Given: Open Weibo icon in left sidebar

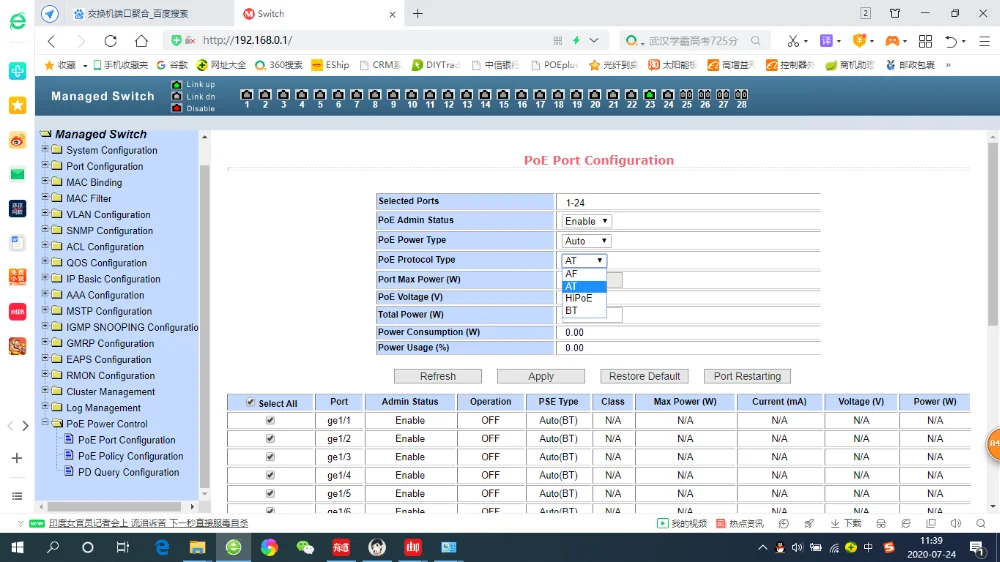Looking at the screenshot, I should pos(17,140).
